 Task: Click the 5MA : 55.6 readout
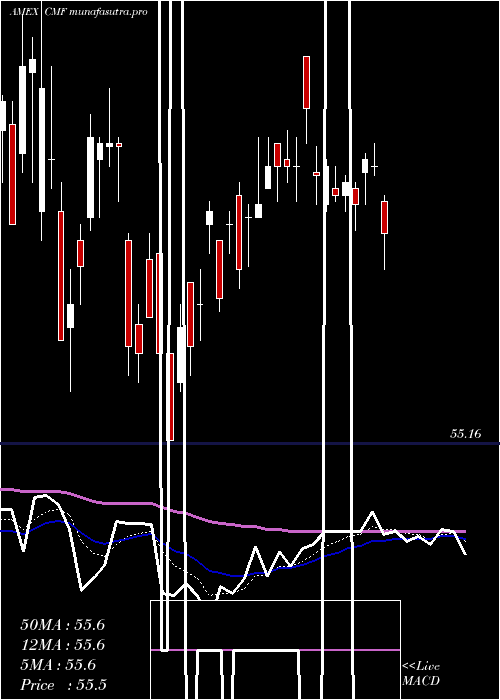pos(58,665)
